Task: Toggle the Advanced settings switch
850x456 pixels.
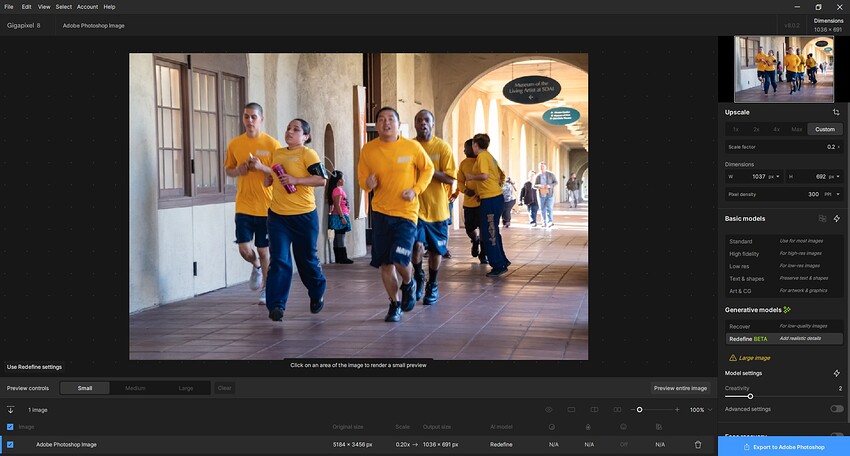Action: 836,408
